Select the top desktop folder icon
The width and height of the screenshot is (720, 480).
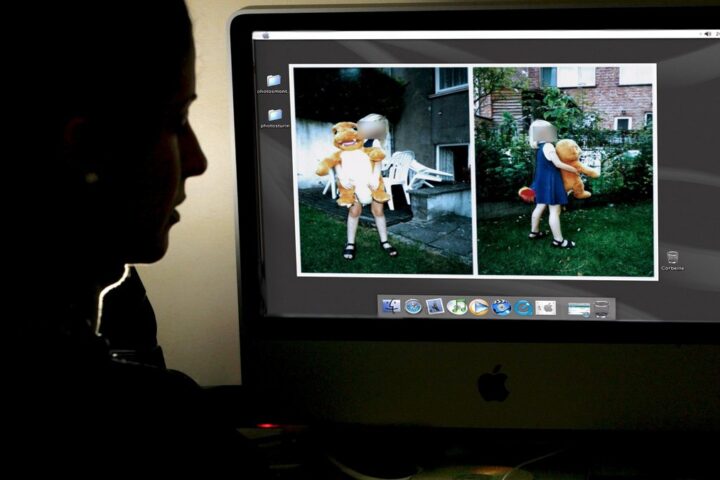[x=274, y=80]
